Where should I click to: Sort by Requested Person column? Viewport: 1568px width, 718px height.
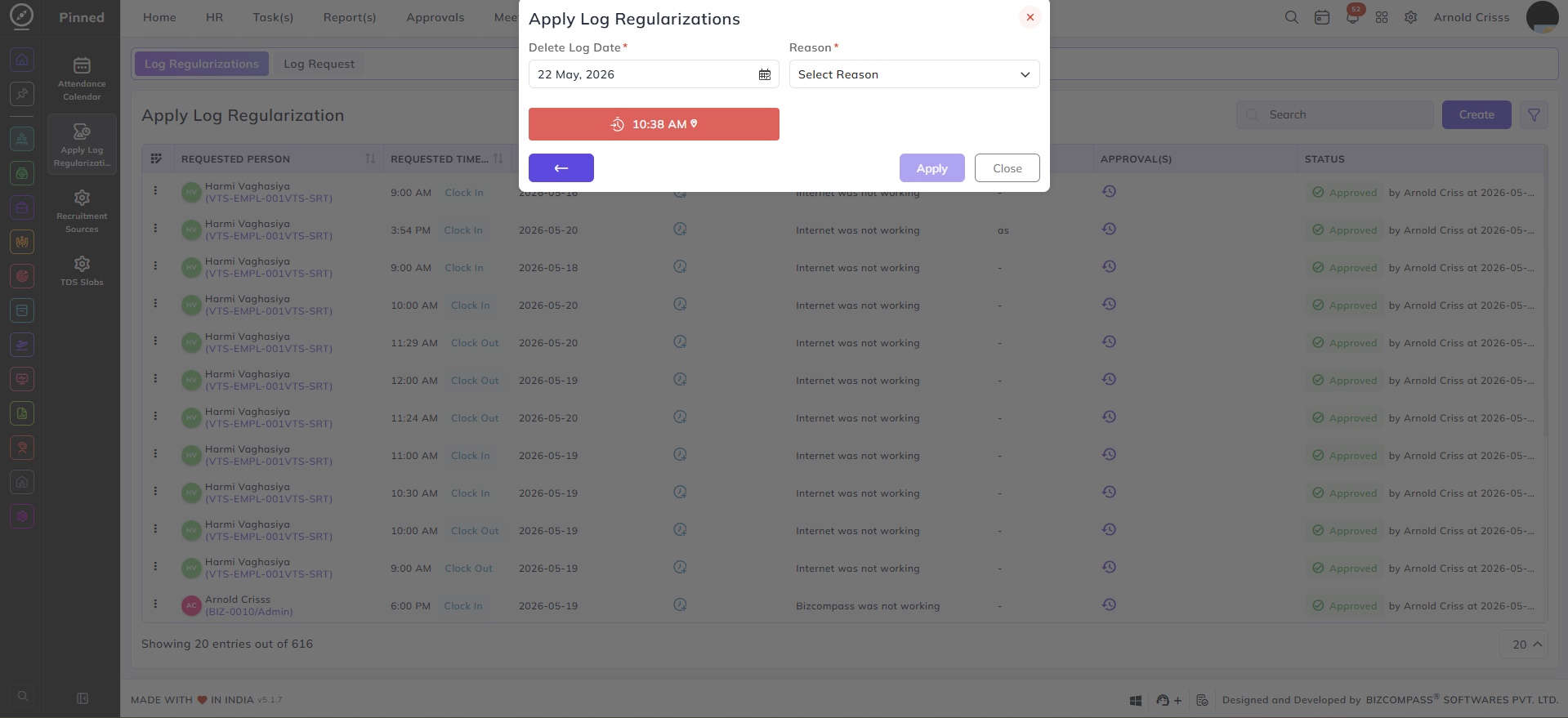370,158
